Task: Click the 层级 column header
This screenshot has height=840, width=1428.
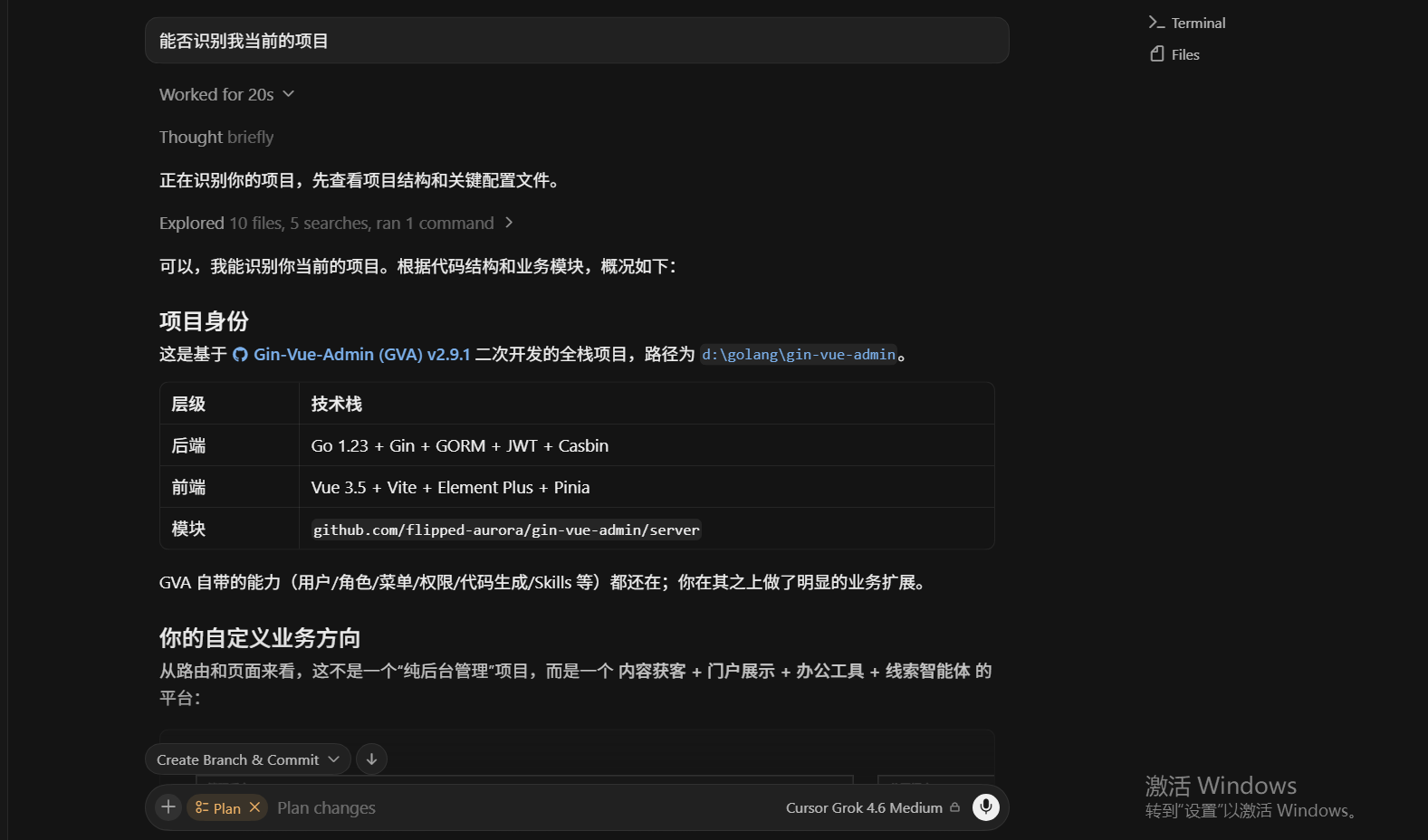Action: [188, 404]
